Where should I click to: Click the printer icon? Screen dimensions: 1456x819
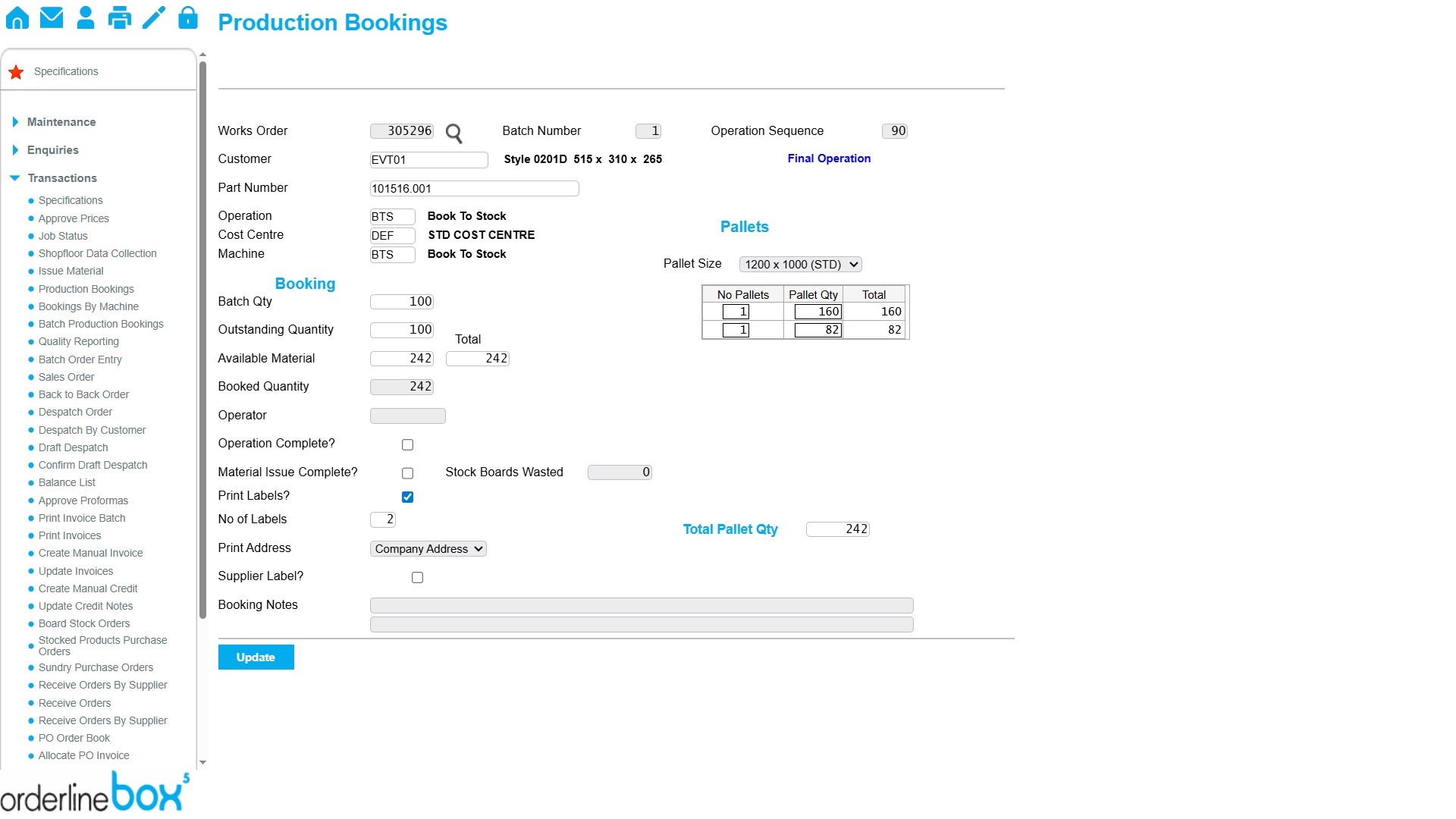coord(119,17)
